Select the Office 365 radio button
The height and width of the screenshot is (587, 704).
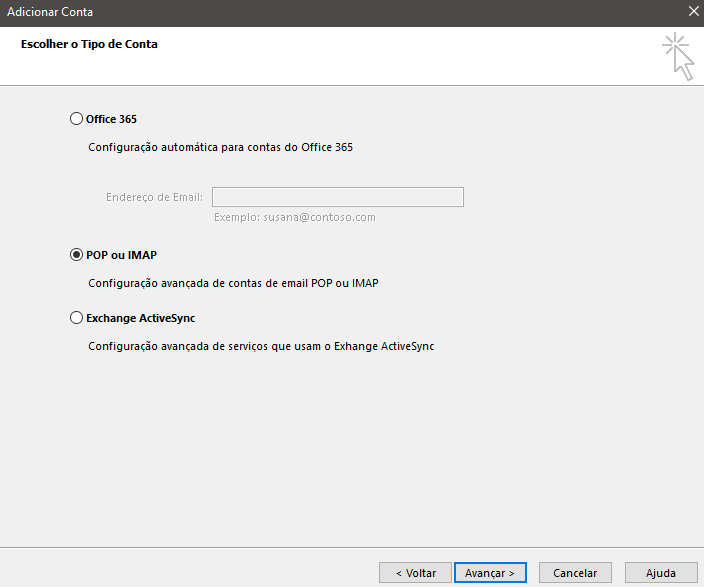coord(76,119)
